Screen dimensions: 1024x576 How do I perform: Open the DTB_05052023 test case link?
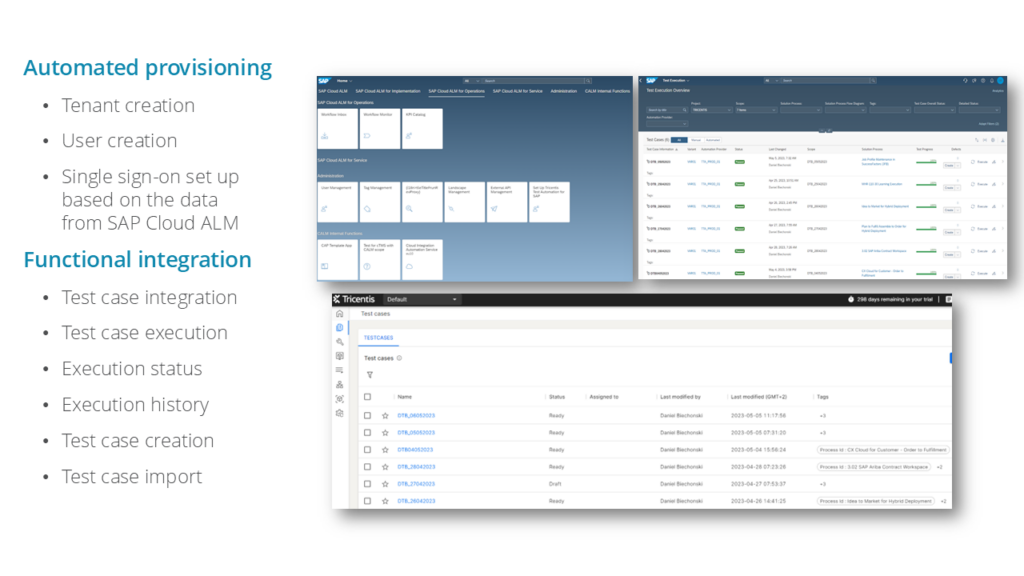(x=416, y=432)
